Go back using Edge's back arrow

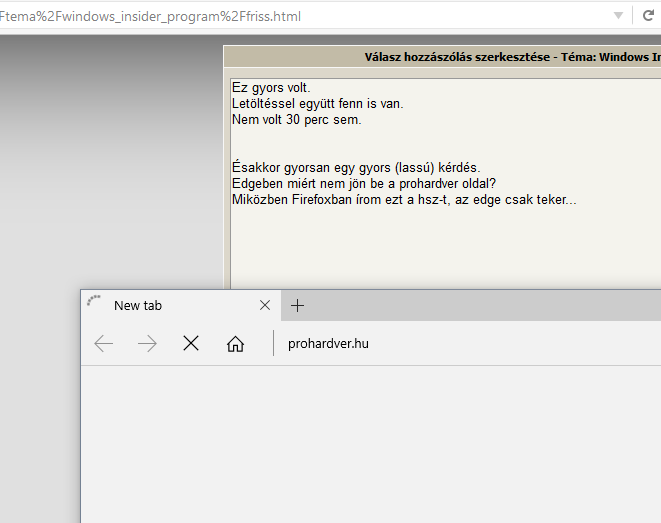(103, 343)
